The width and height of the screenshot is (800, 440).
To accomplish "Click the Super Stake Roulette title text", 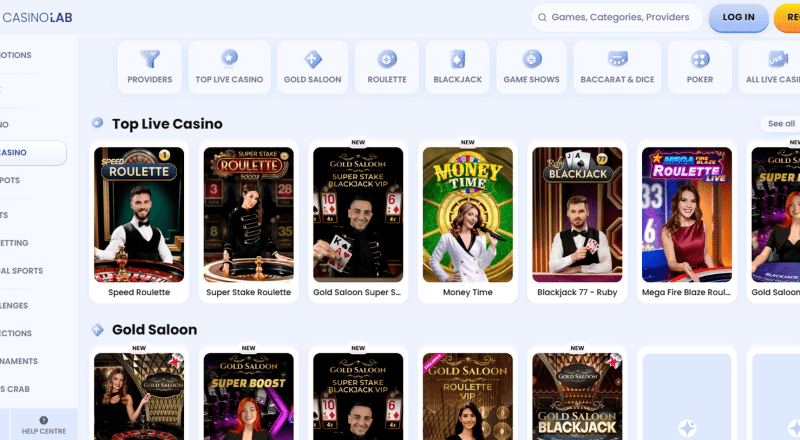I will pos(248,292).
